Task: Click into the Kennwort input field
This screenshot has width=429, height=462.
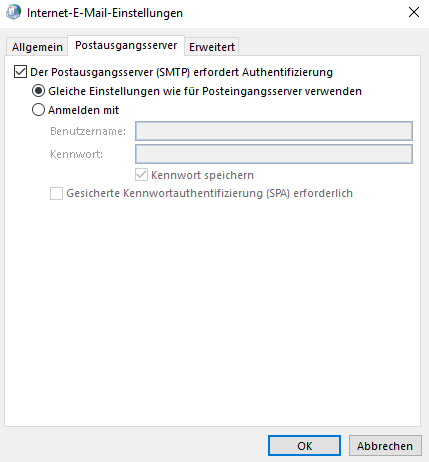Action: point(274,154)
